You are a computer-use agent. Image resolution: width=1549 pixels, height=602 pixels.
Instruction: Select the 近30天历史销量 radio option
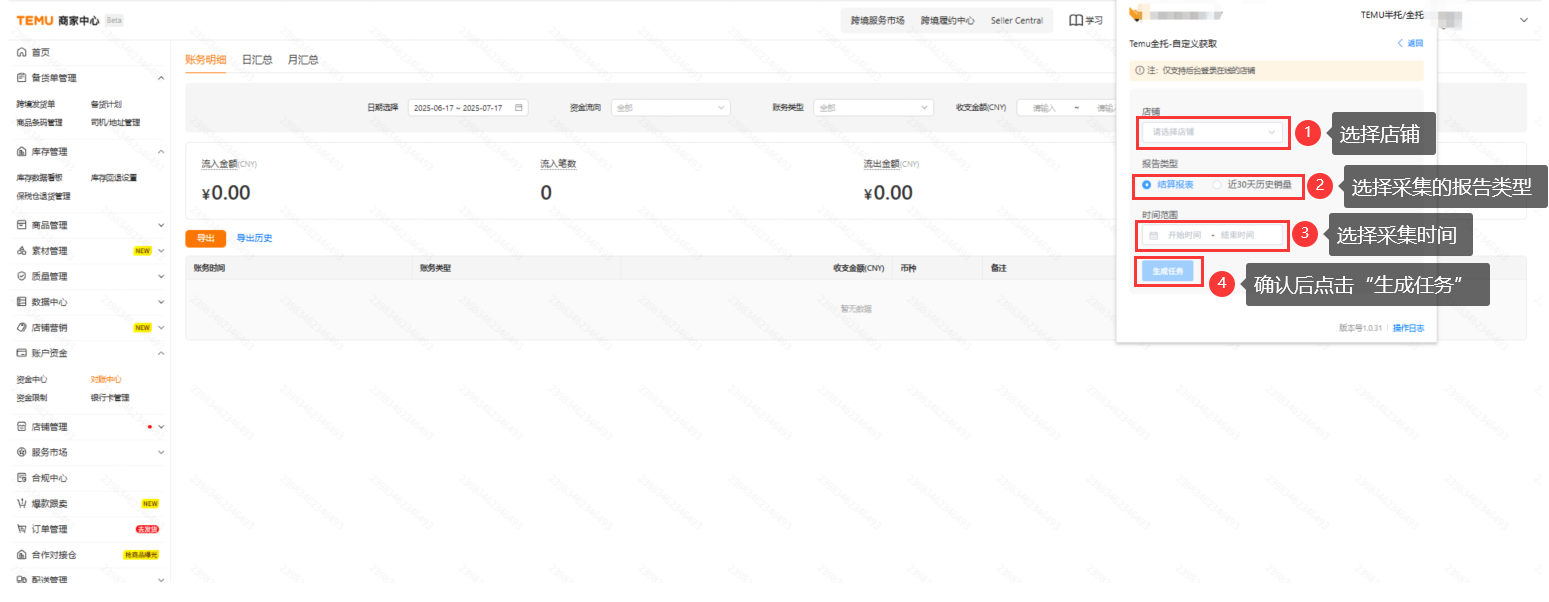click(1217, 185)
